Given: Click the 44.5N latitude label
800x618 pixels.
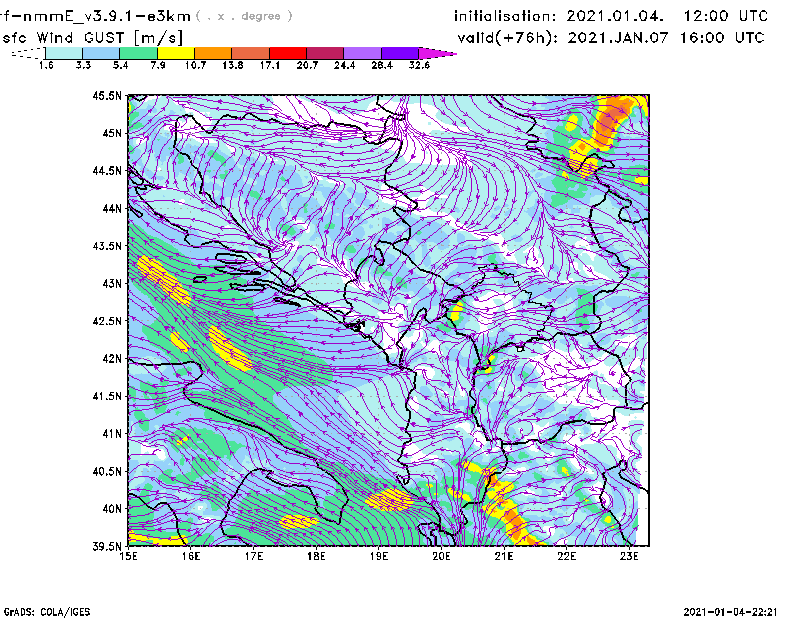Looking at the screenshot, I should 107,170.
